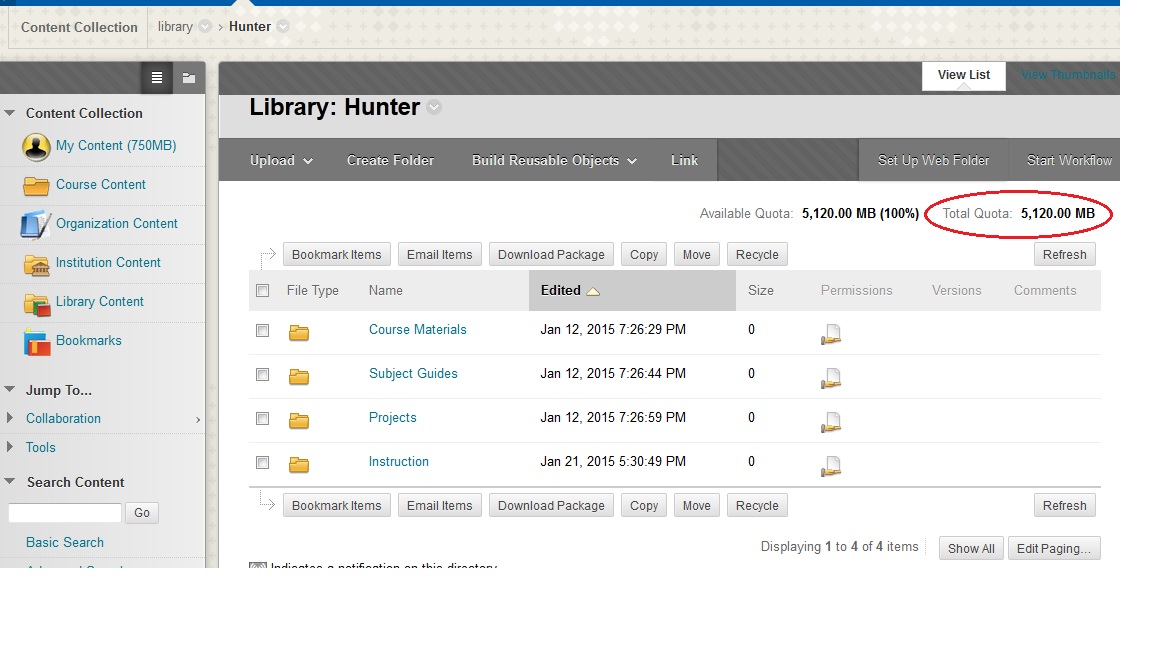1152x648 pixels.
Task: Select all items via header checkbox
Action: pyautogui.click(x=262, y=290)
